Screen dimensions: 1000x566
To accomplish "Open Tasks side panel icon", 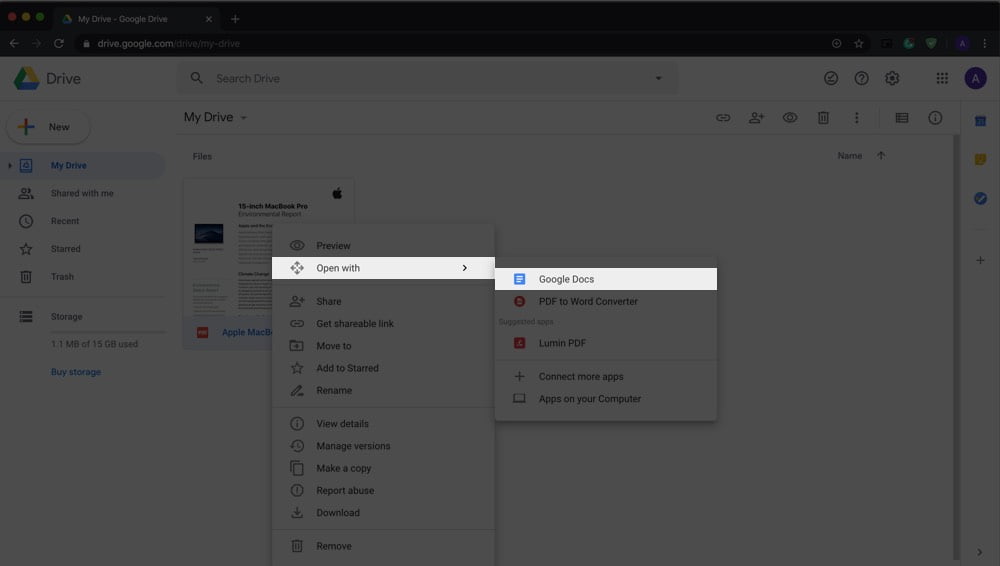I will [x=980, y=198].
